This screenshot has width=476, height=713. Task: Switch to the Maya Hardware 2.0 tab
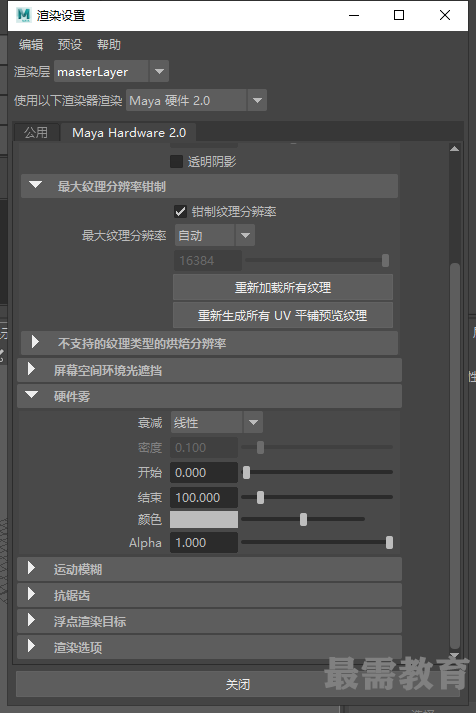(129, 132)
